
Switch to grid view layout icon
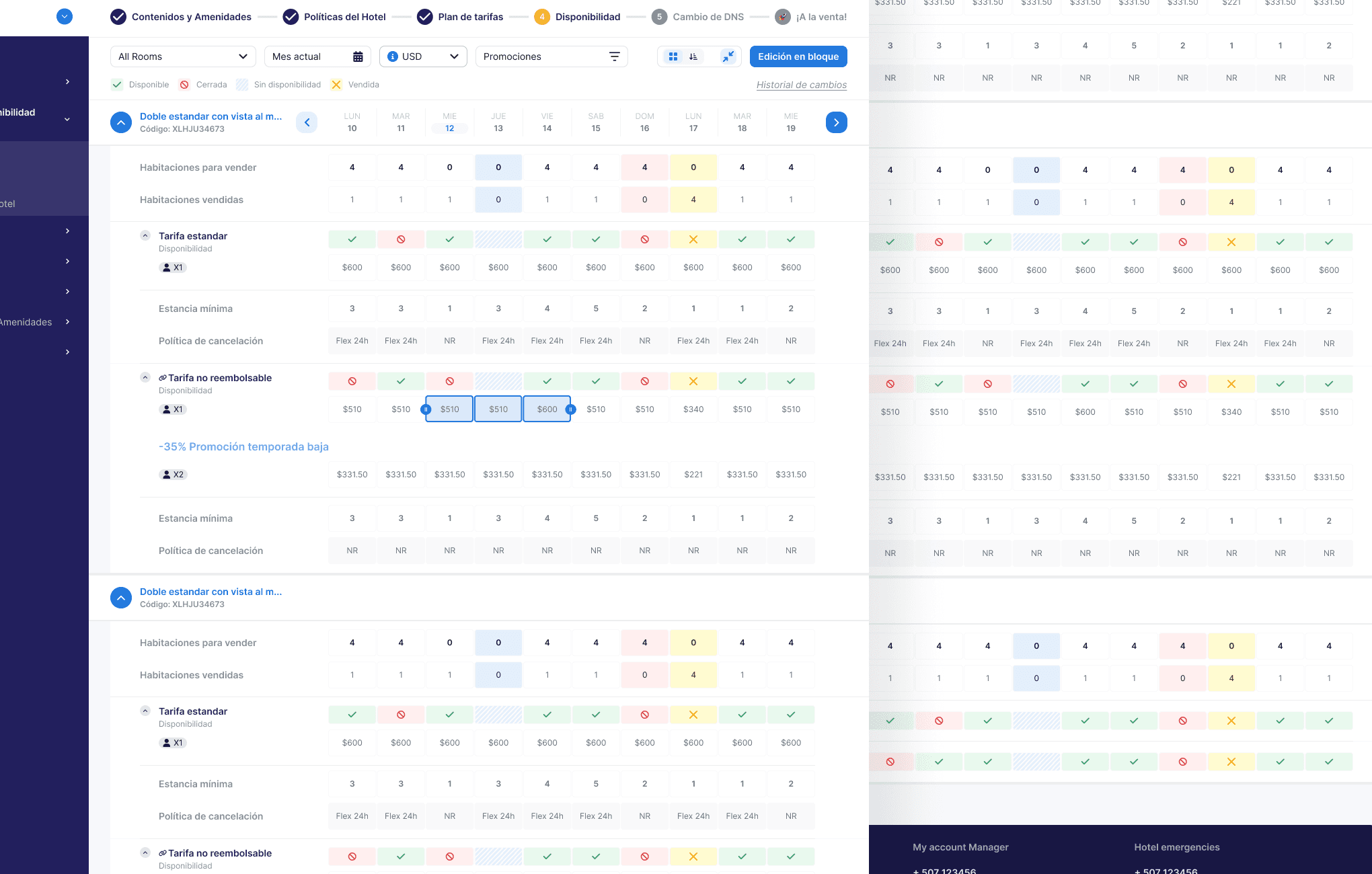point(673,56)
